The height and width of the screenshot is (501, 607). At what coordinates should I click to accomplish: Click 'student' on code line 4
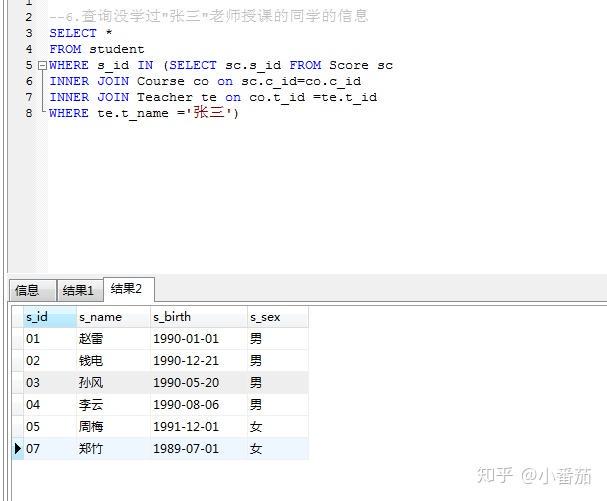point(117,49)
